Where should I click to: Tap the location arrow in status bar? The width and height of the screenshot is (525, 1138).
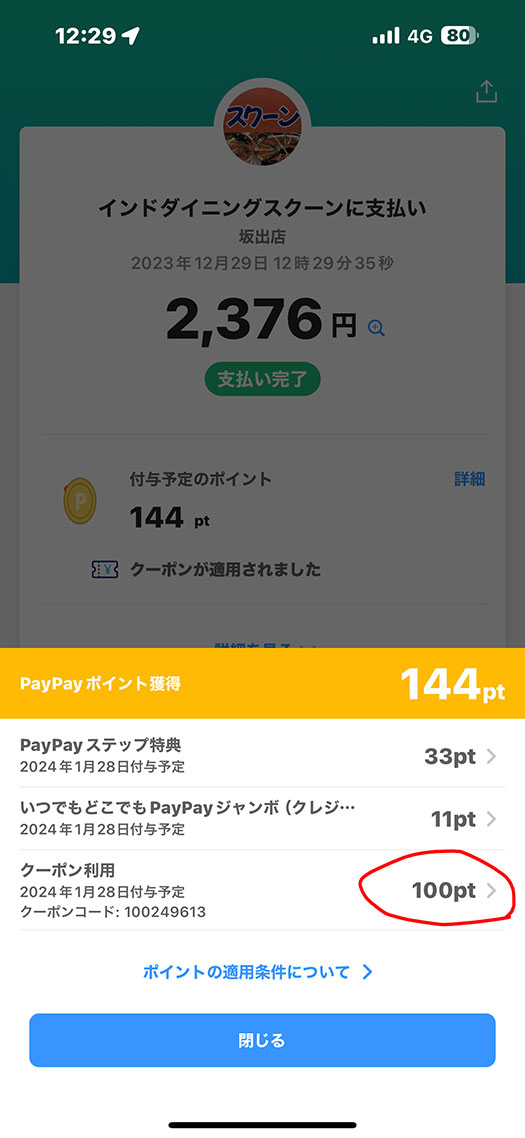[131, 35]
